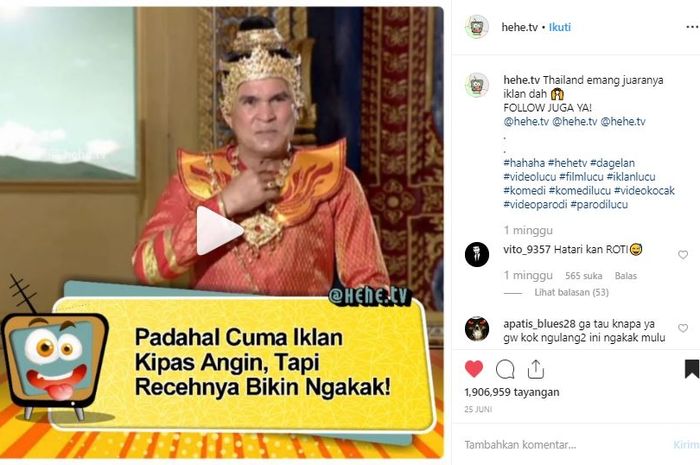The image size is (700, 465).
Task: Reply to vito_9357 via Balas
Action: [x=625, y=276]
